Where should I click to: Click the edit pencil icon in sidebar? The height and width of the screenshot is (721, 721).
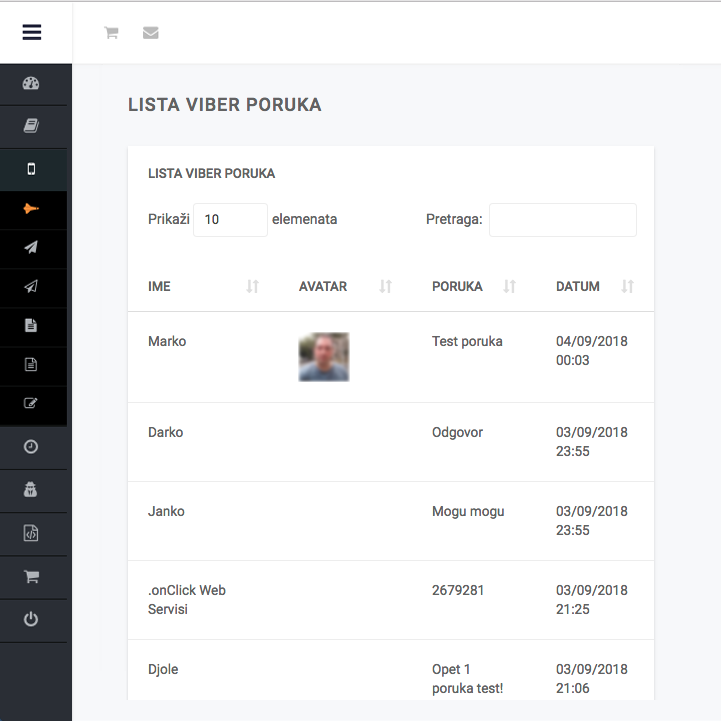pyautogui.click(x=31, y=404)
